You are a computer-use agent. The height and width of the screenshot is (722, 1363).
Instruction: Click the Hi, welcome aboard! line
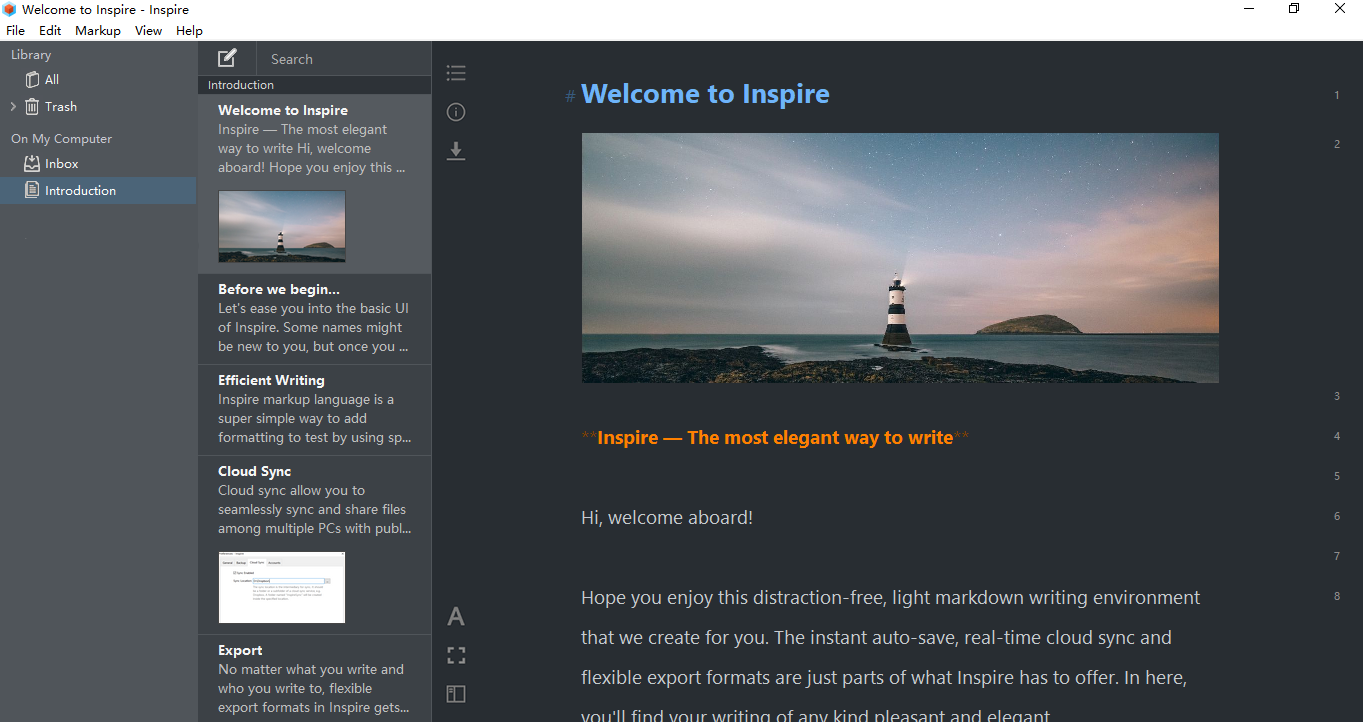(667, 517)
